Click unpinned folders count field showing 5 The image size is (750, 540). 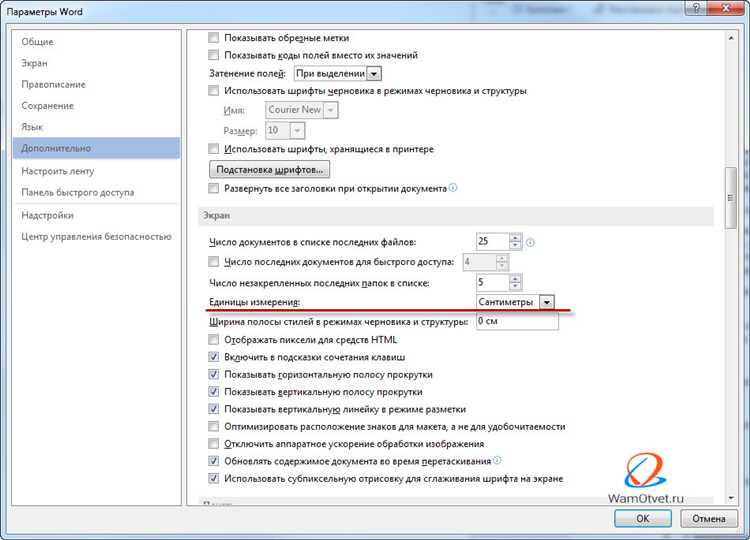[493, 282]
